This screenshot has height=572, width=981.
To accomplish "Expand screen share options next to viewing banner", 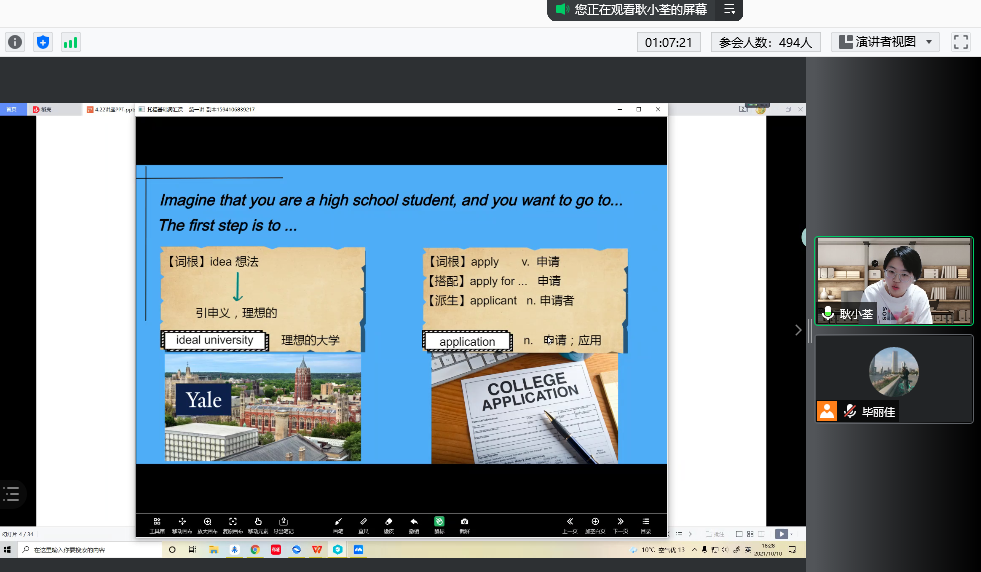I will pyautogui.click(x=730, y=9).
